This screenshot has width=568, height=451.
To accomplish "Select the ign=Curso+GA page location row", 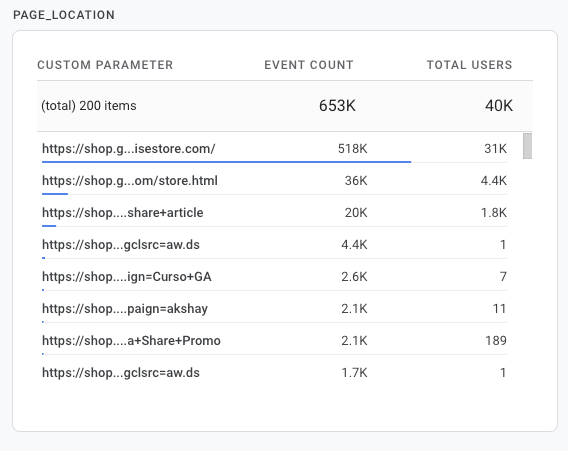I will click(274, 276).
